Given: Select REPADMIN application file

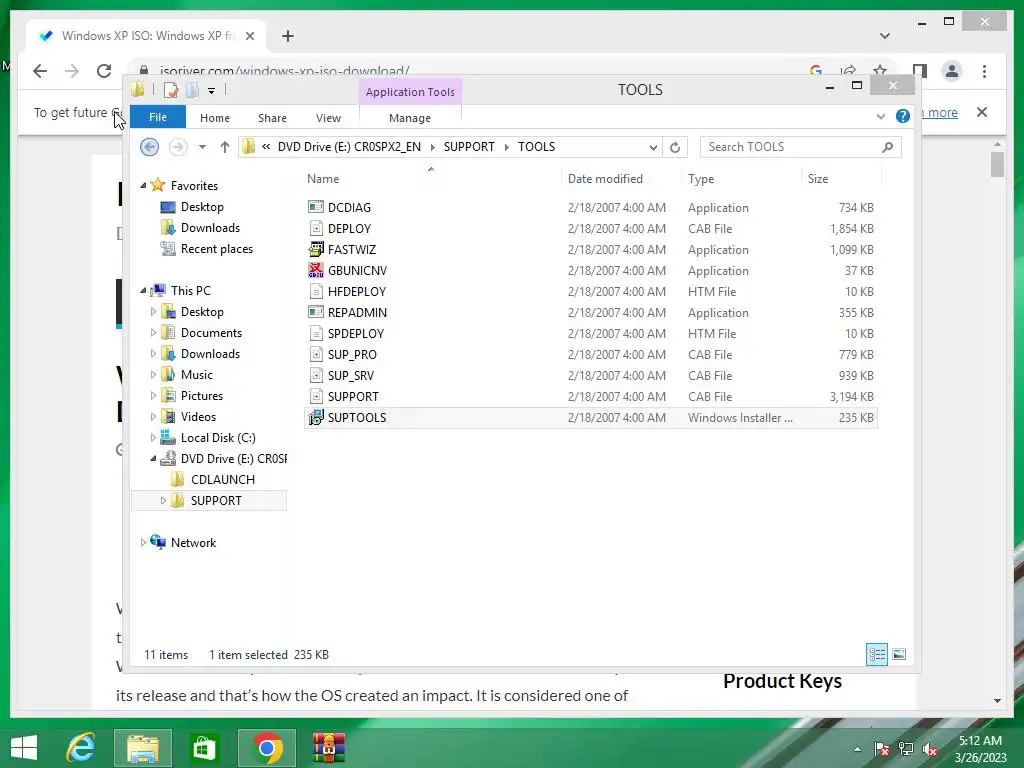Looking at the screenshot, I should (x=590, y=313).
